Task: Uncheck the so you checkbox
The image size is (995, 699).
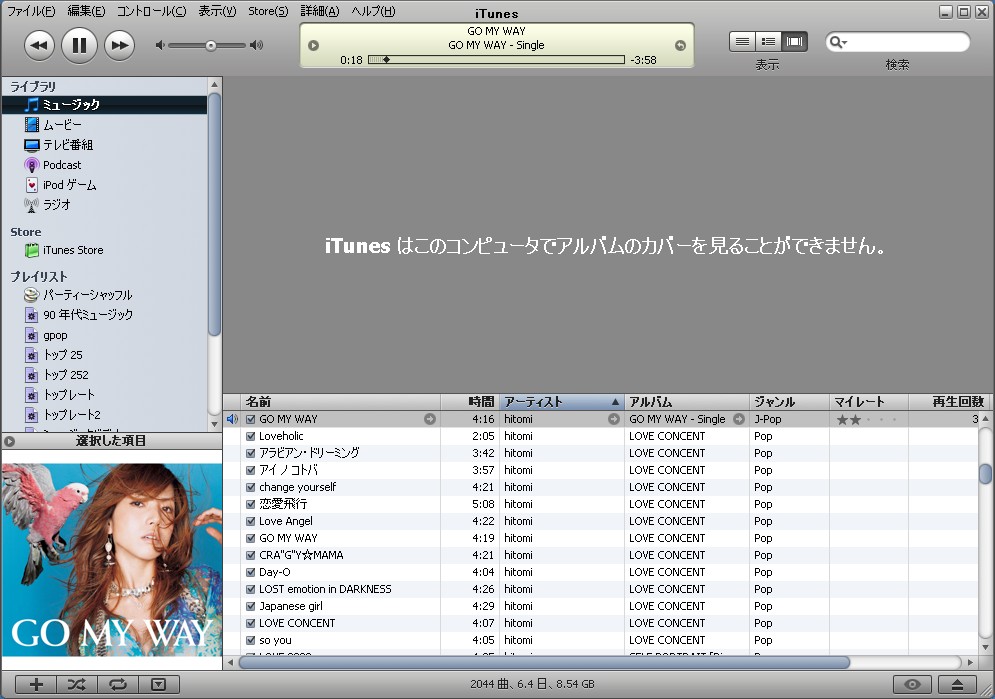Action: [251, 641]
